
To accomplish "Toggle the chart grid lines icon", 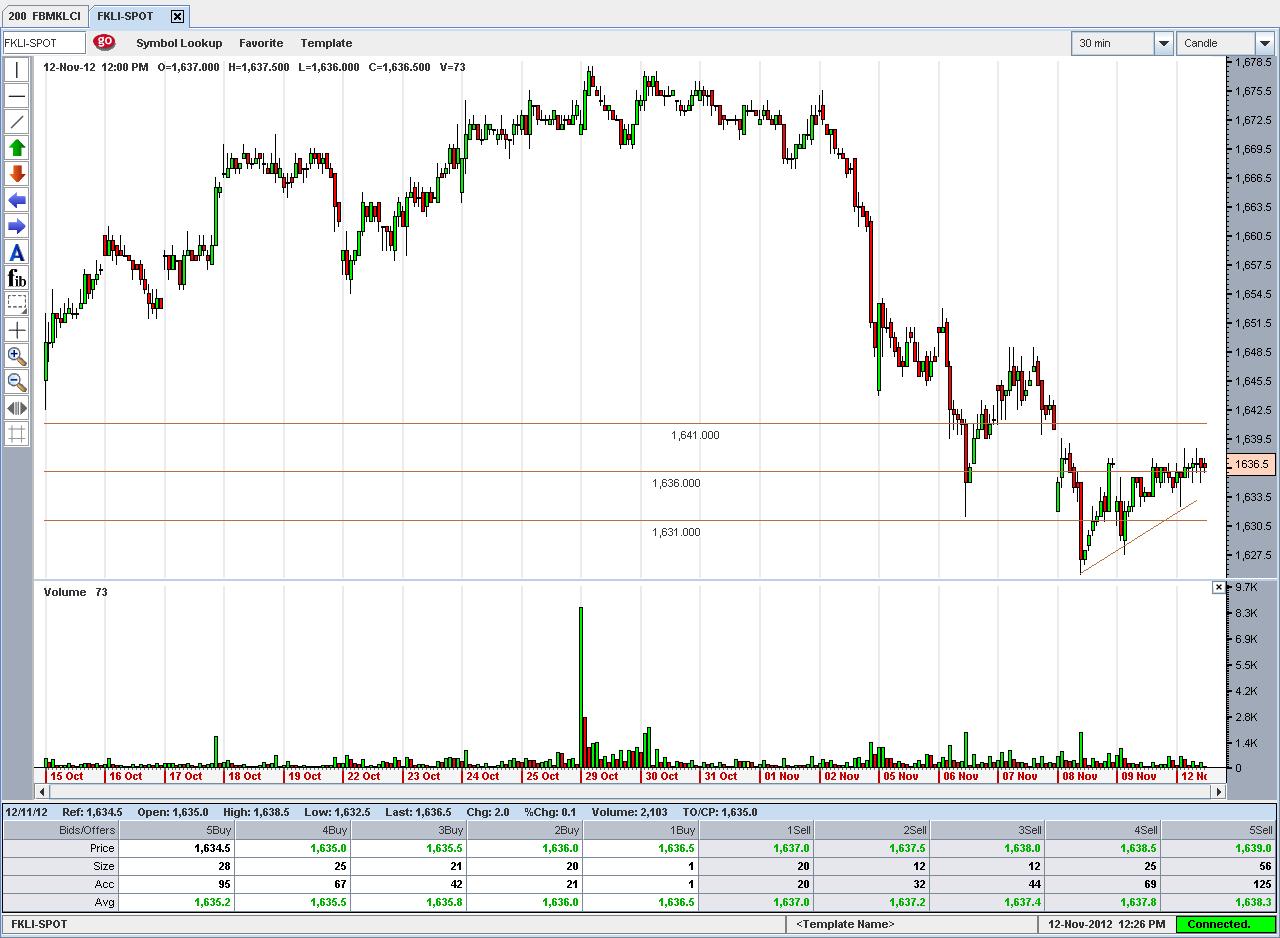I will tap(17, 433).
